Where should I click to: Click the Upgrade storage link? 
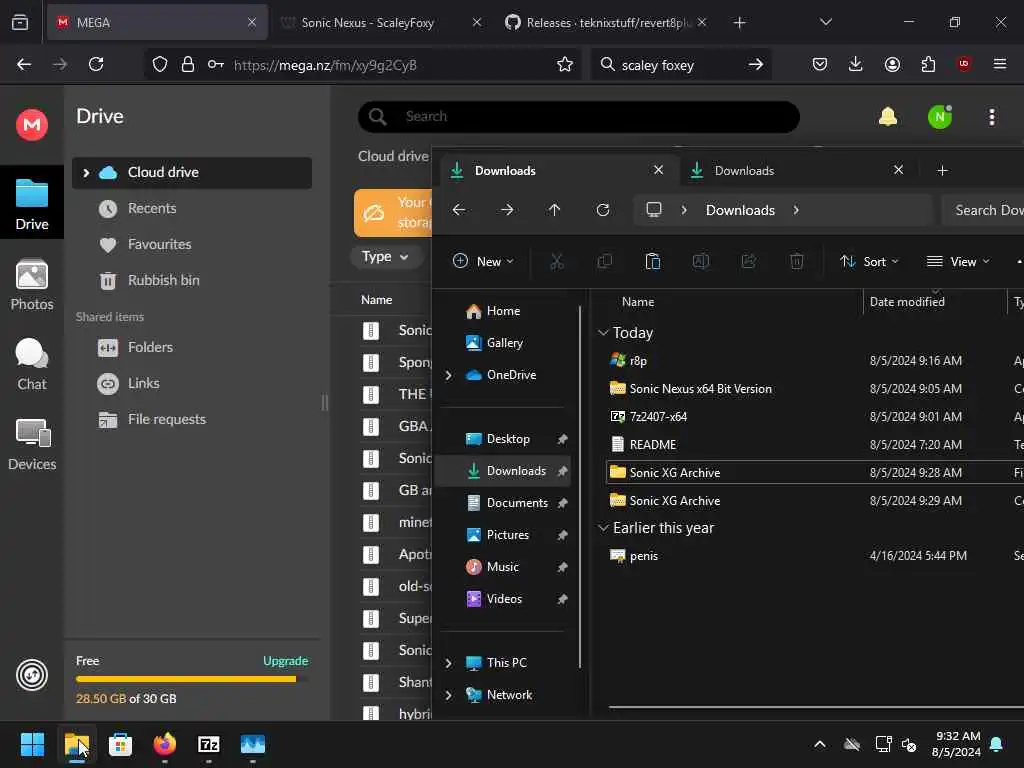click(285, 661)
